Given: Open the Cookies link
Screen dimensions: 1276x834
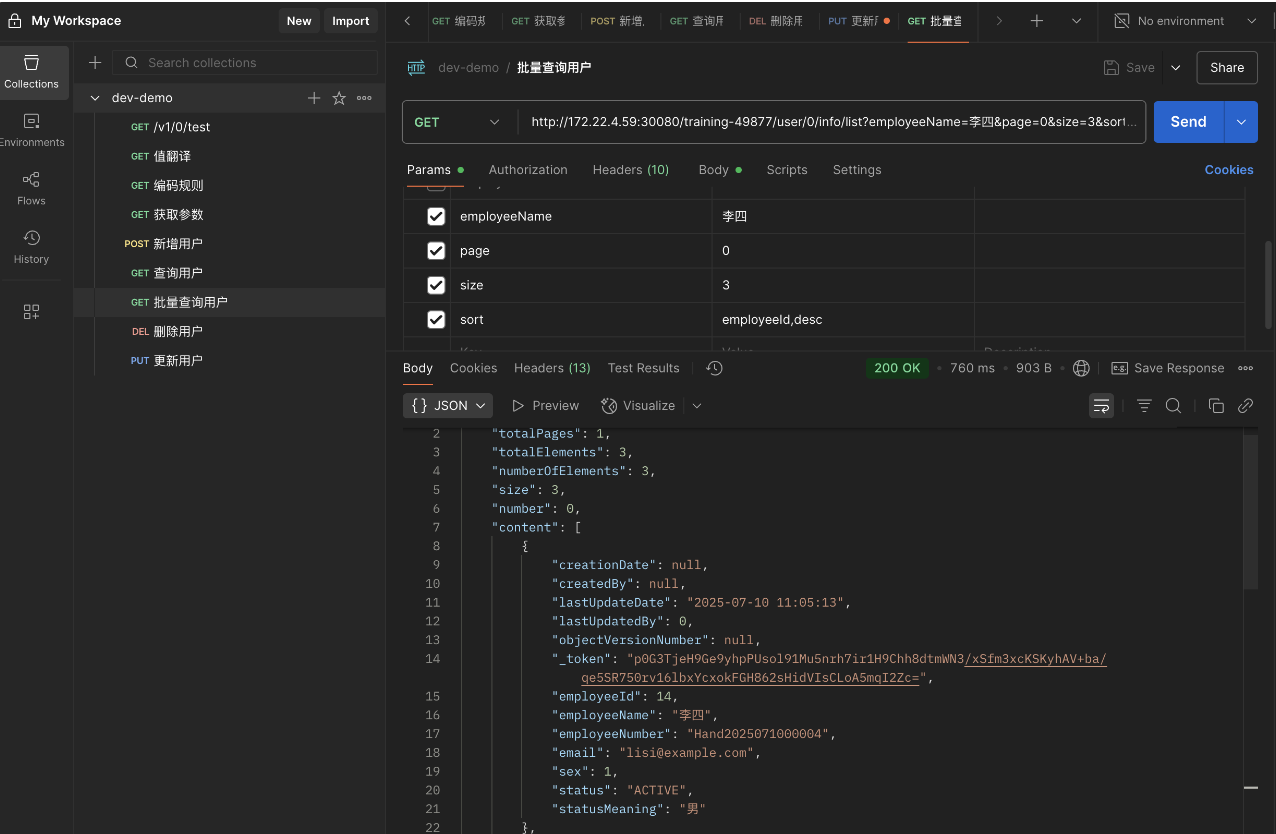Looking at the screenshot, I should tap(1228, 170).
